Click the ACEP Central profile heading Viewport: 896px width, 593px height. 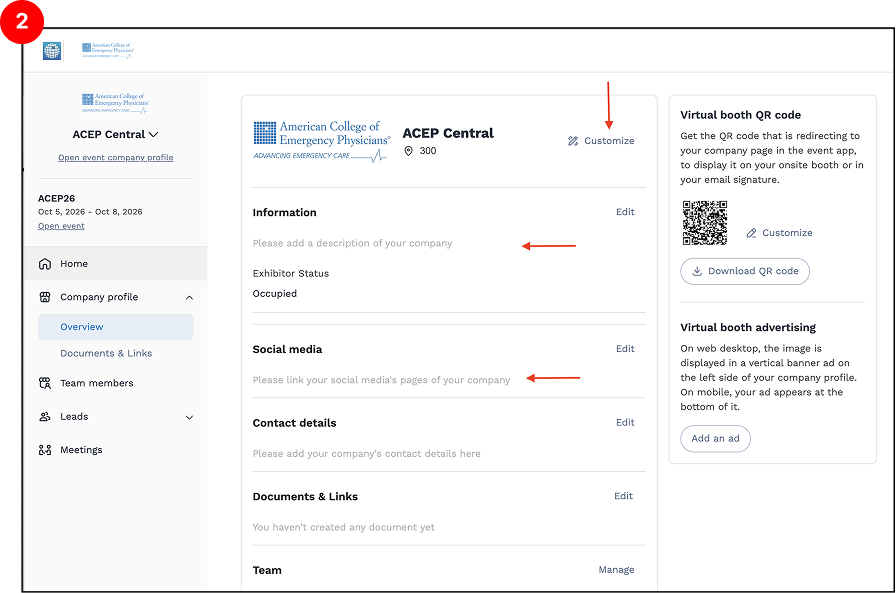(x=448, y=133)
